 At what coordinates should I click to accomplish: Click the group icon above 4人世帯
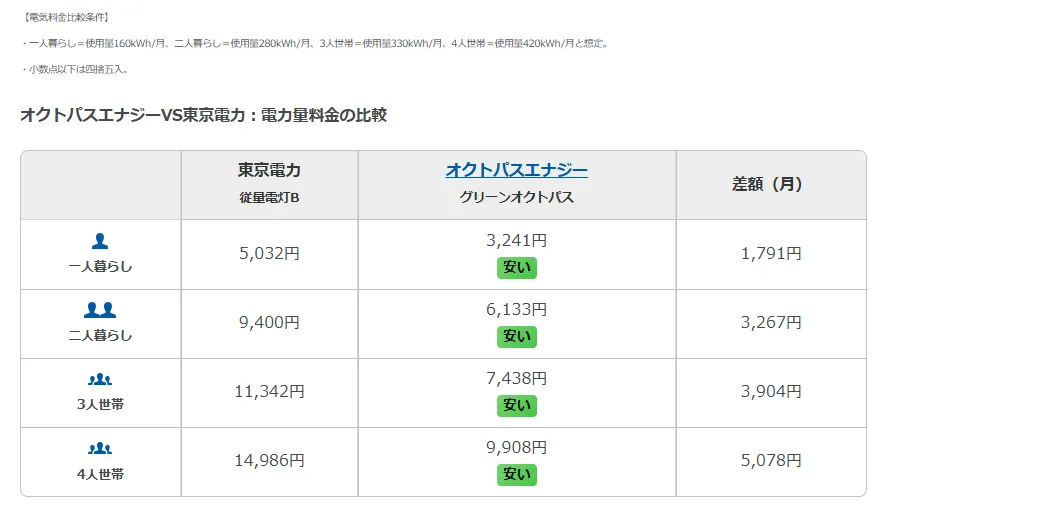pos(100,449)
